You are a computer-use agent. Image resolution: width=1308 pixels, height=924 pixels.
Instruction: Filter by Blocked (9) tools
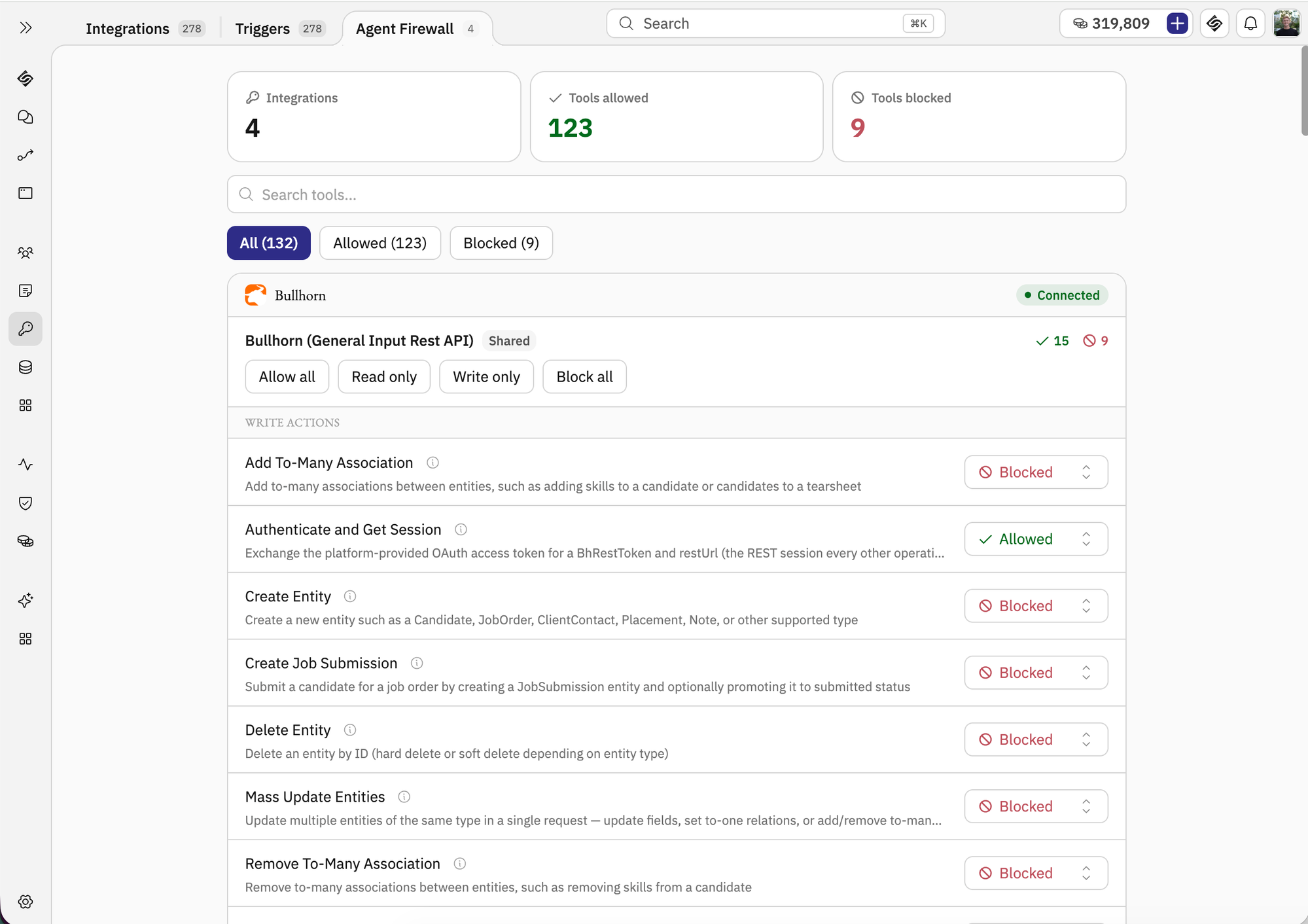click(x=501, y=243)
